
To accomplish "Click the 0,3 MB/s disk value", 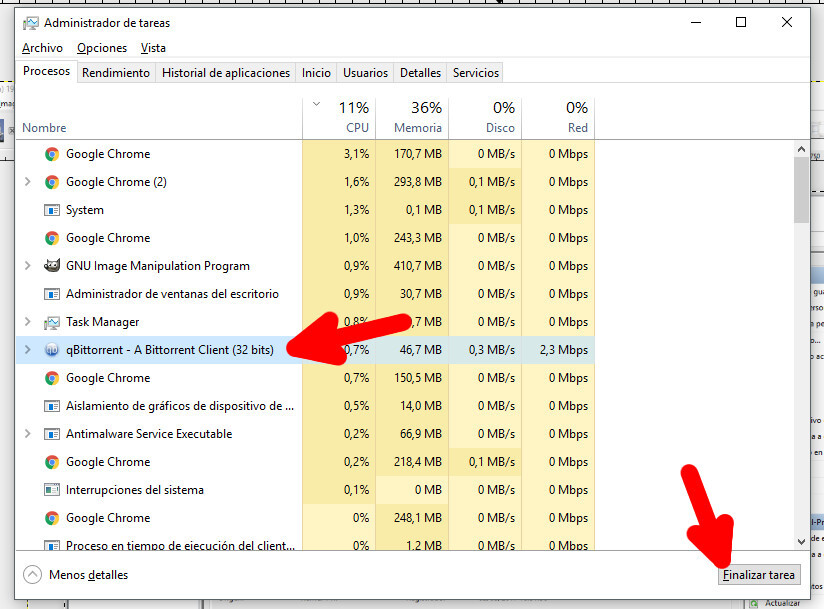I will pos(492,350).
